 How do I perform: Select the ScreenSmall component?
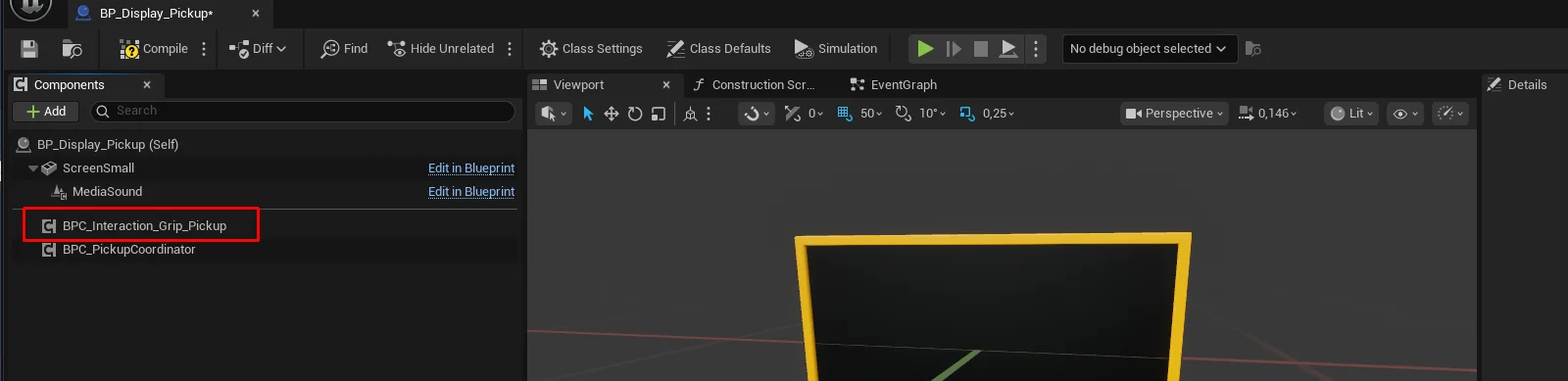tap(98, 168)
